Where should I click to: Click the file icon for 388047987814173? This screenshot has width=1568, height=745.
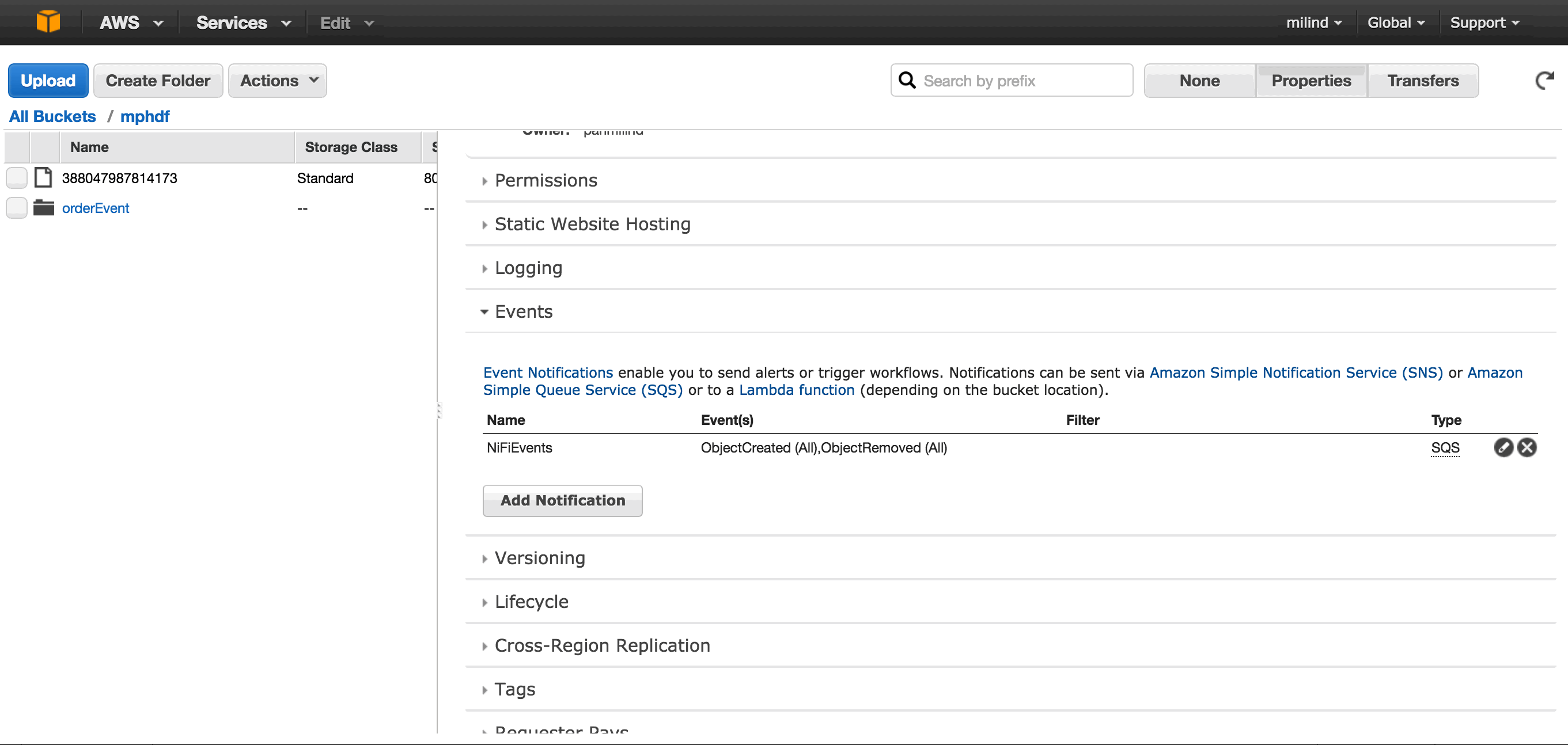click(43, 177)
